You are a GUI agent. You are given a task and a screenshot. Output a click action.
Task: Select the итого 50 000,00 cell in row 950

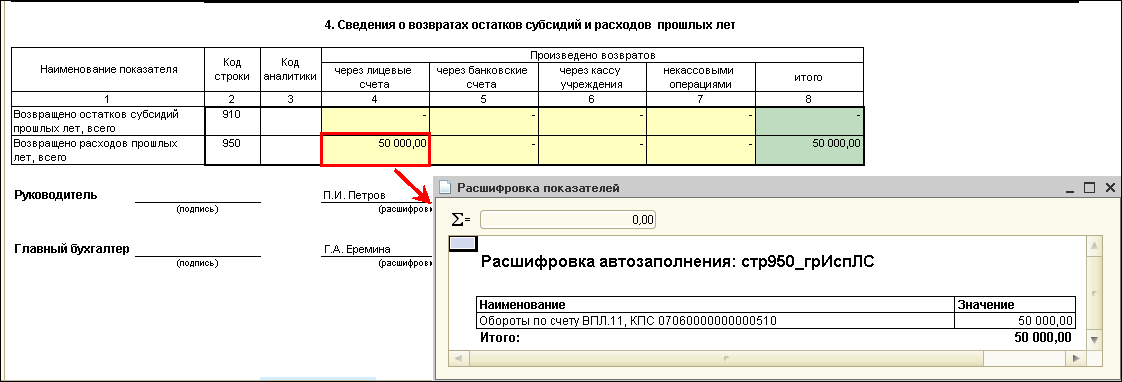(809, 150)
